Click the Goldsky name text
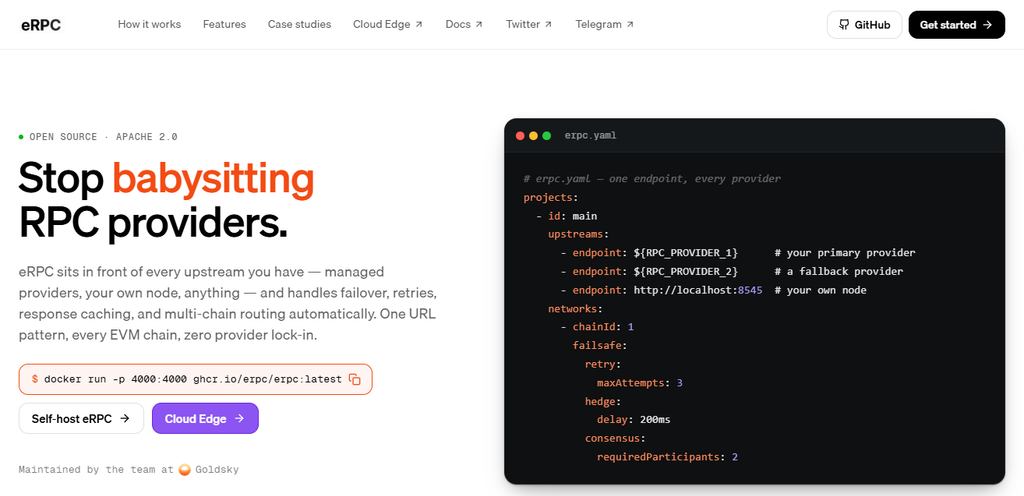This screenshot has height=496, width=1024. pyautogui.click(x=217, y=470)
